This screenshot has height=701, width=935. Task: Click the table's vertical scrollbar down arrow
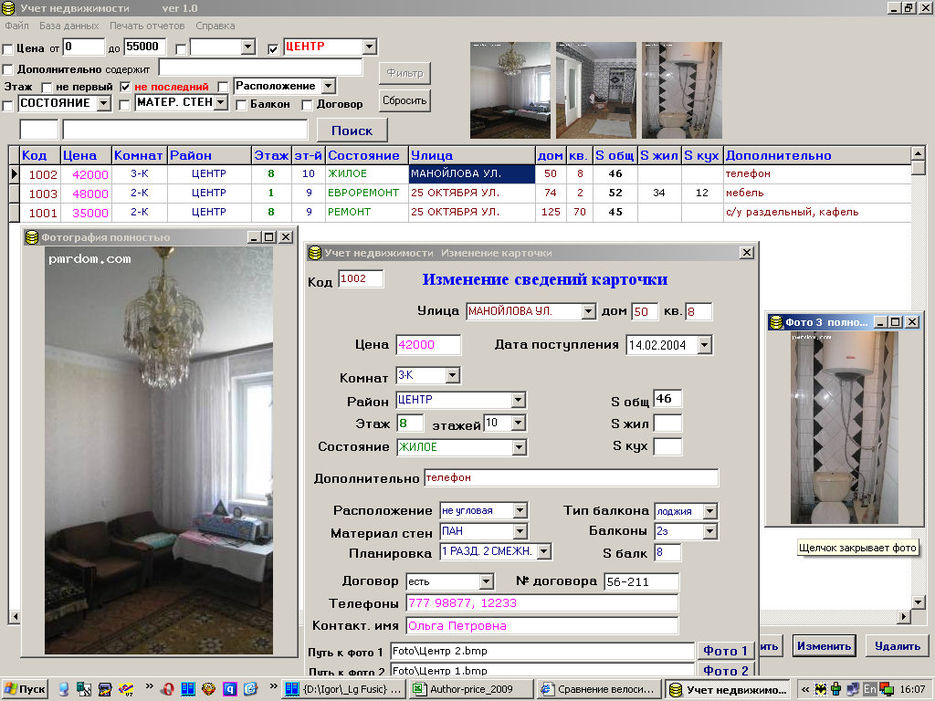918,602
